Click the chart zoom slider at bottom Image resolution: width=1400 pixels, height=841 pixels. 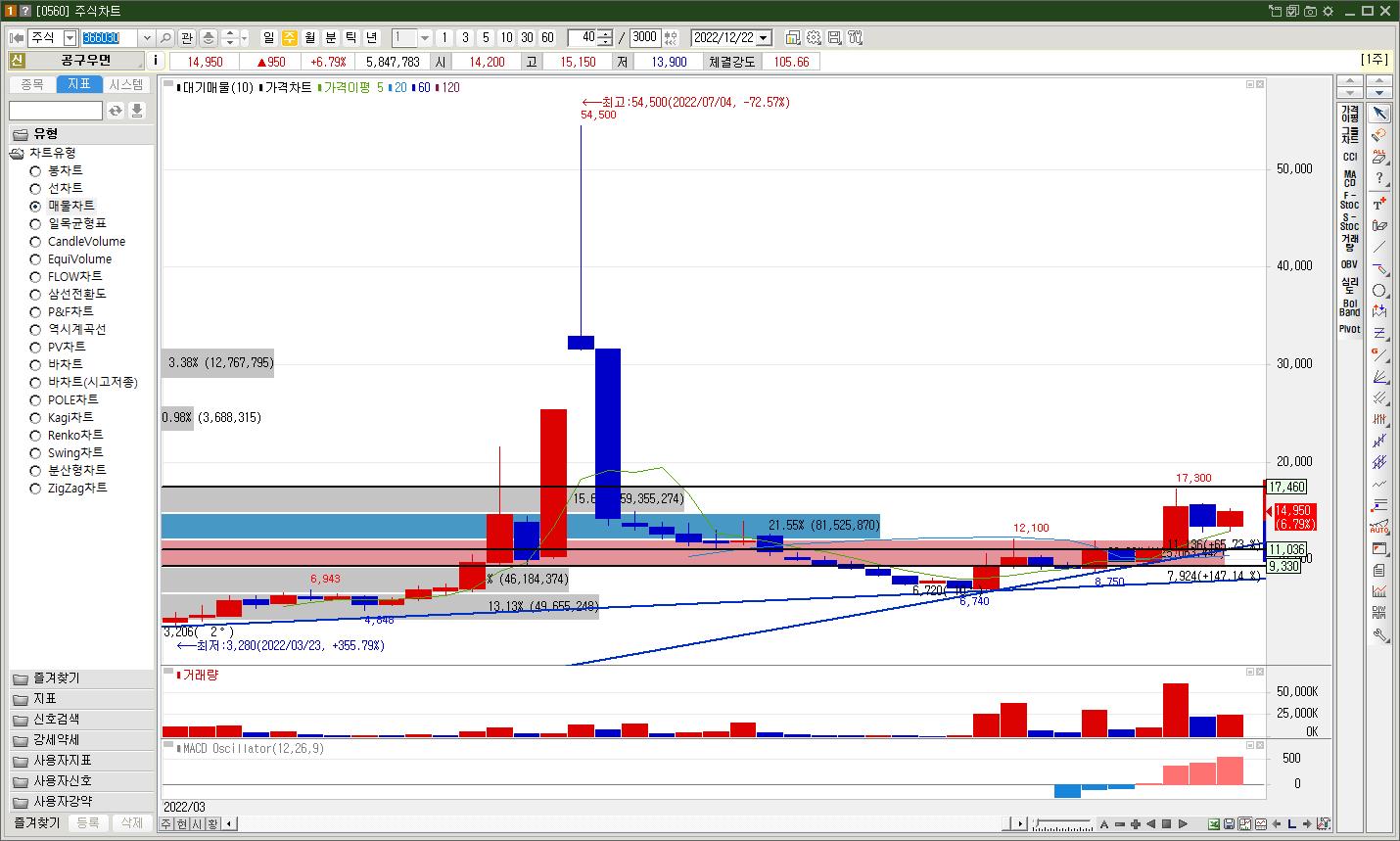pos(1062,823)
